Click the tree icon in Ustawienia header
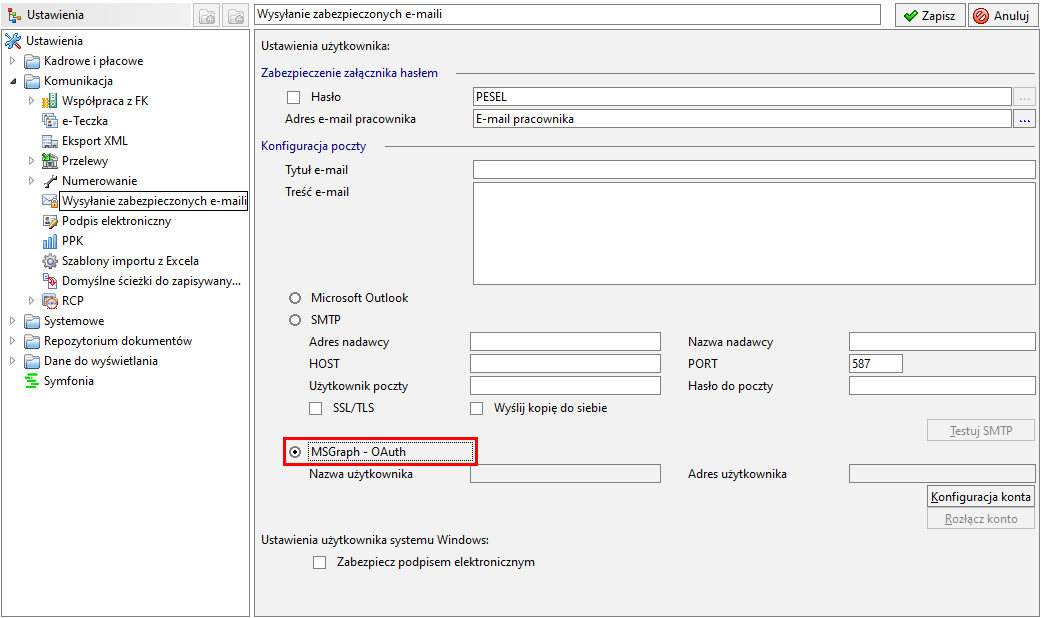The image size is (1041, 618). click(x=14, y=15)
